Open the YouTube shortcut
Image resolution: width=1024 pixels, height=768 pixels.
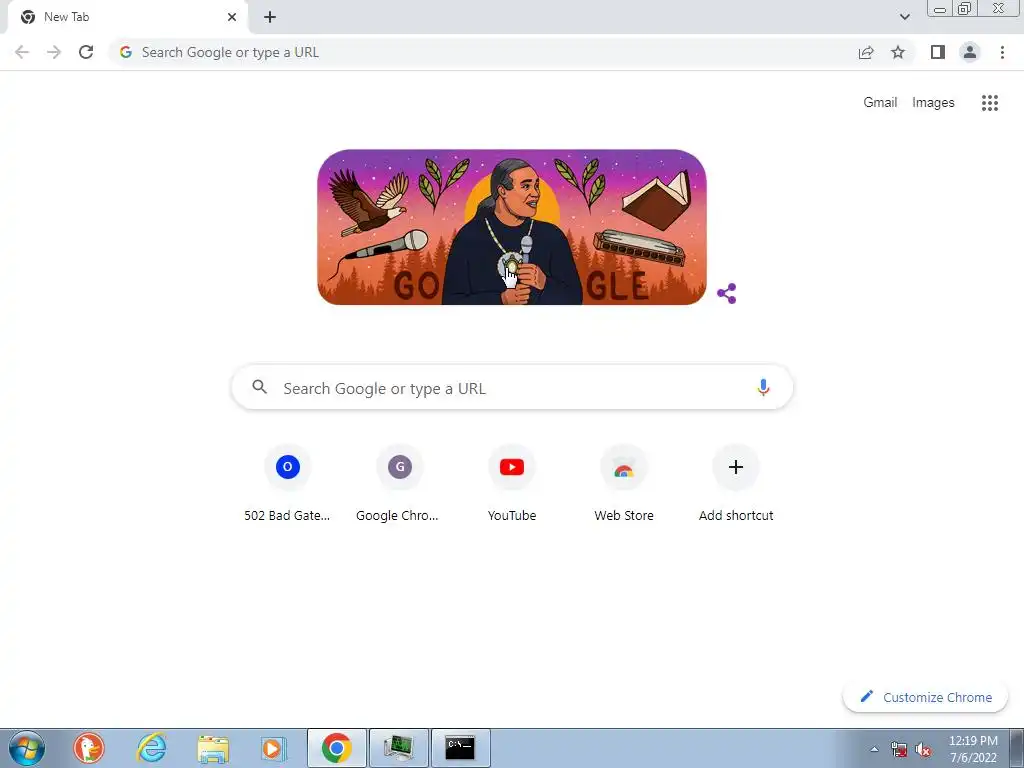[x=512, y=484]
